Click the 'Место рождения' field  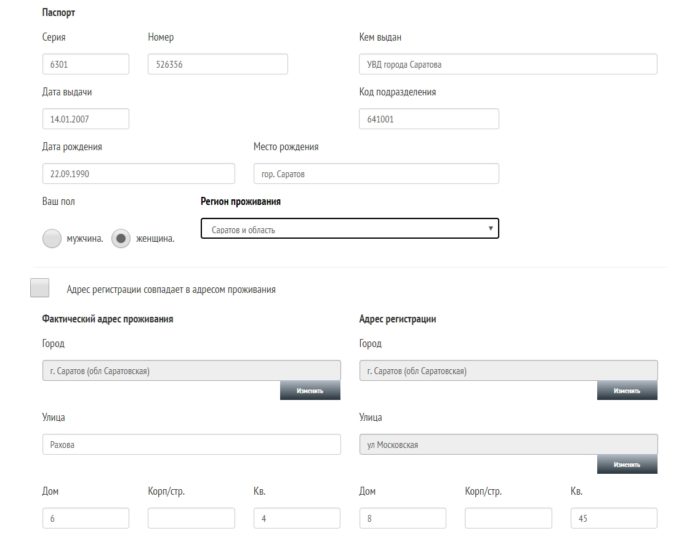pos(375,174)
